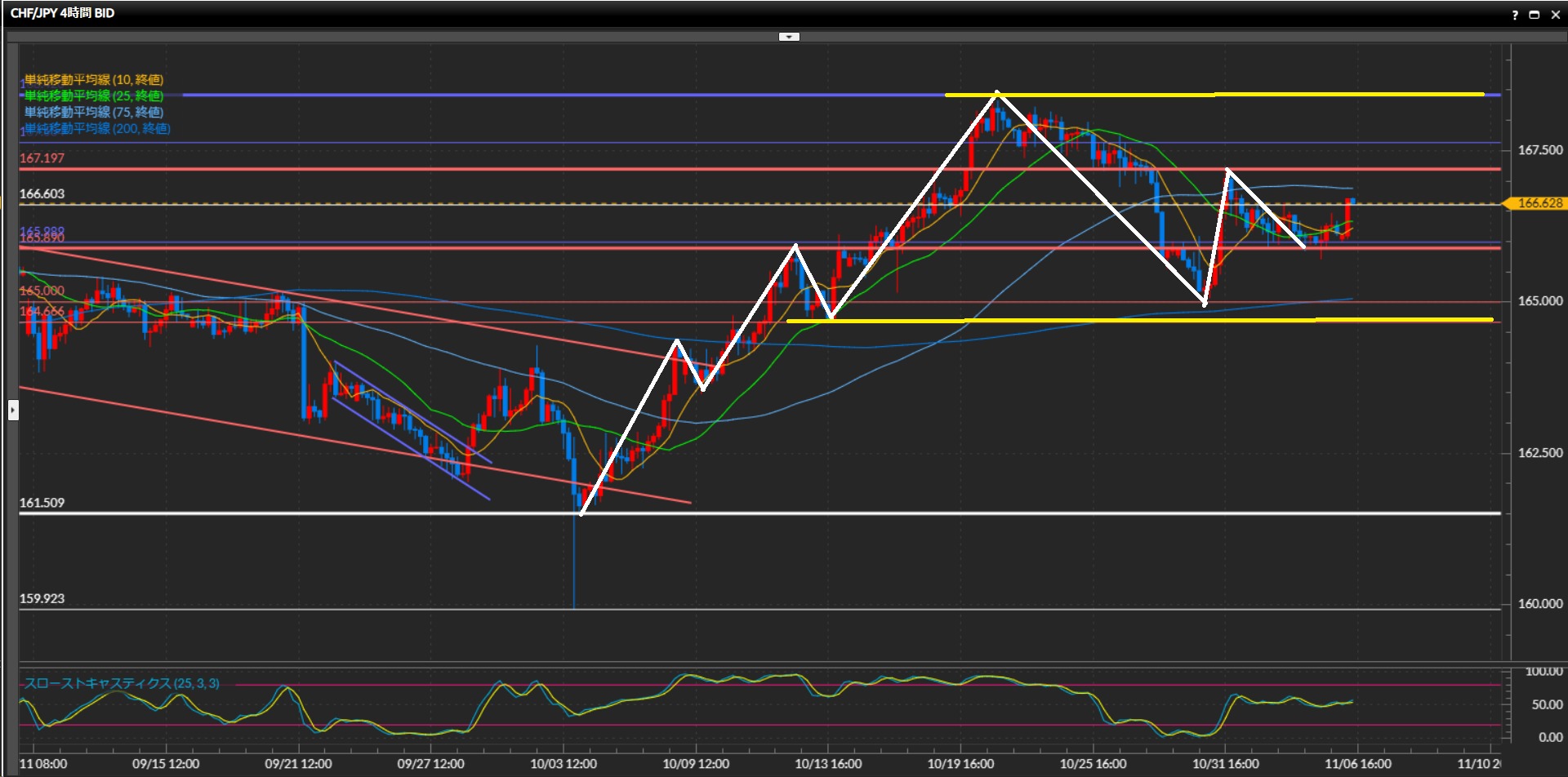Select the Slow Stochastics indicator label
This screenshot has height=777, width=1568.
click(122, 683)
